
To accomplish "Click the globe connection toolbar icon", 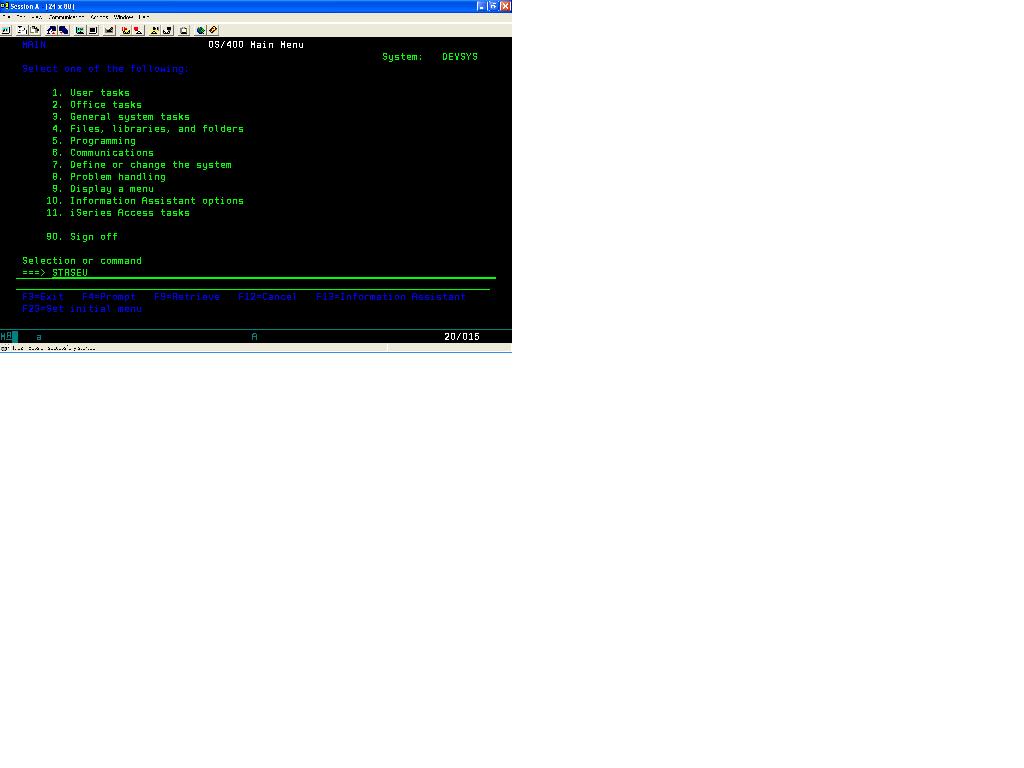I will coord(200,30).
